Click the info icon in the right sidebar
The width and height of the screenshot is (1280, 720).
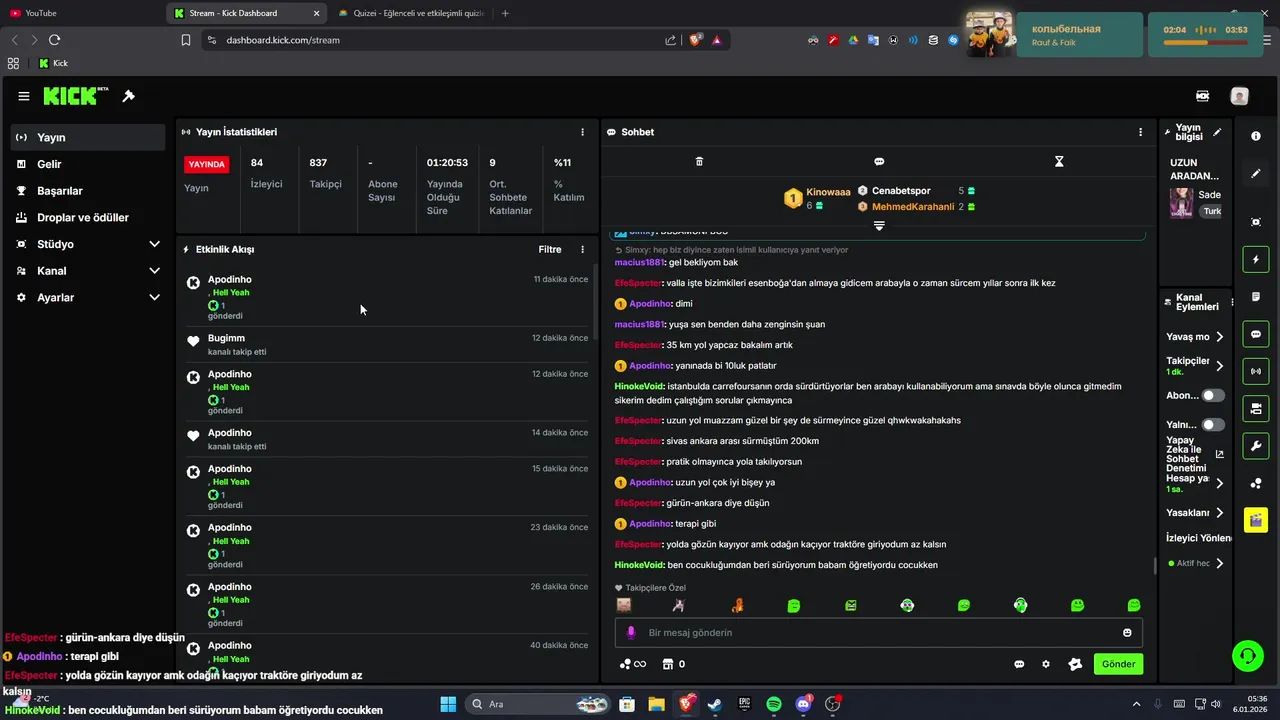pyautogui.click(x=1256, y=135)
